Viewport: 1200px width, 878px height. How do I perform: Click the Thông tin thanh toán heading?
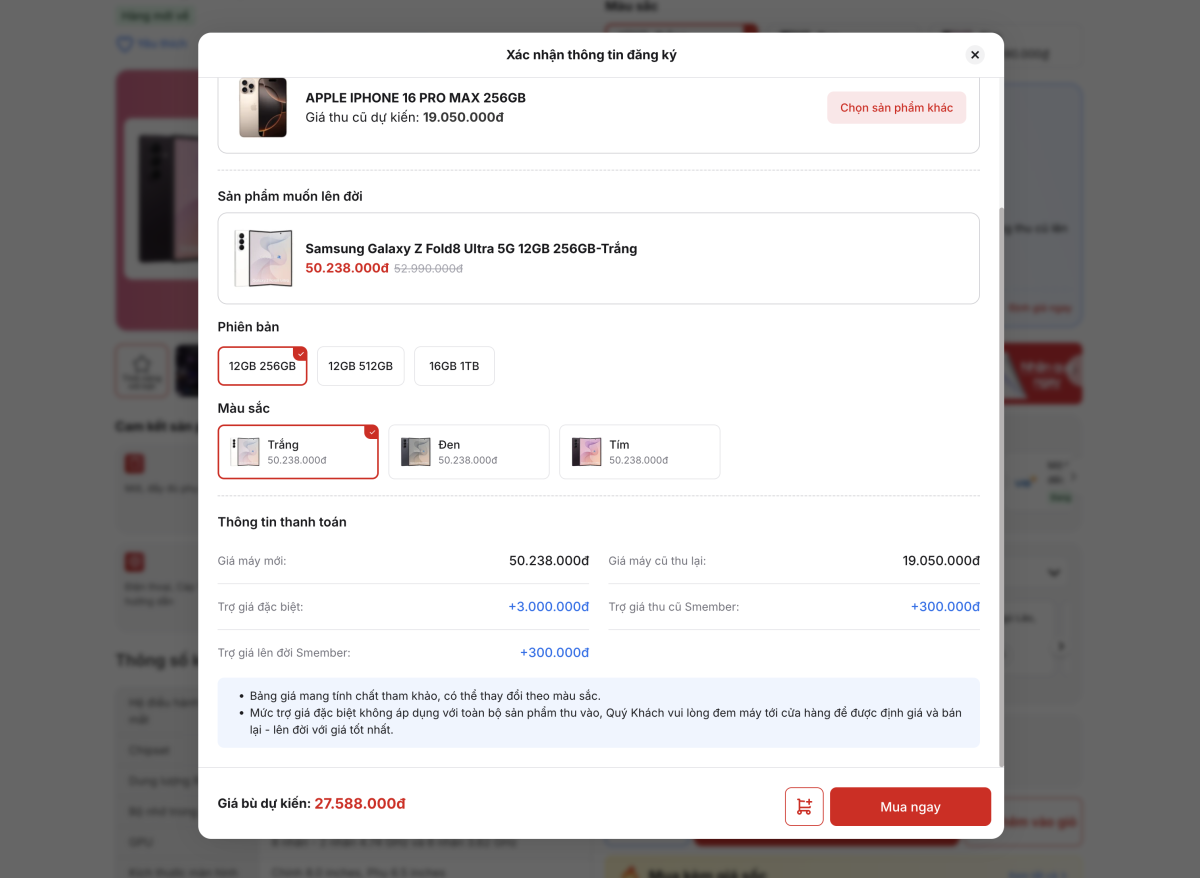[282, 522]
